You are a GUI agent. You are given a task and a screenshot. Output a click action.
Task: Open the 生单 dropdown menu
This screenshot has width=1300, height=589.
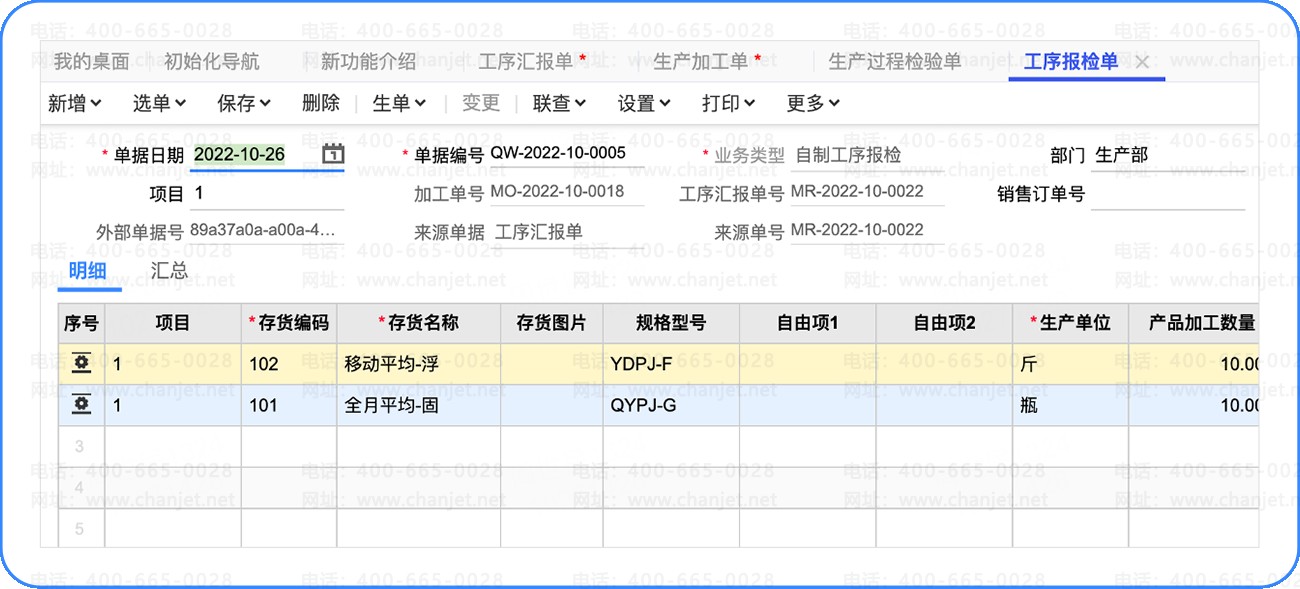tap(399, 103)
